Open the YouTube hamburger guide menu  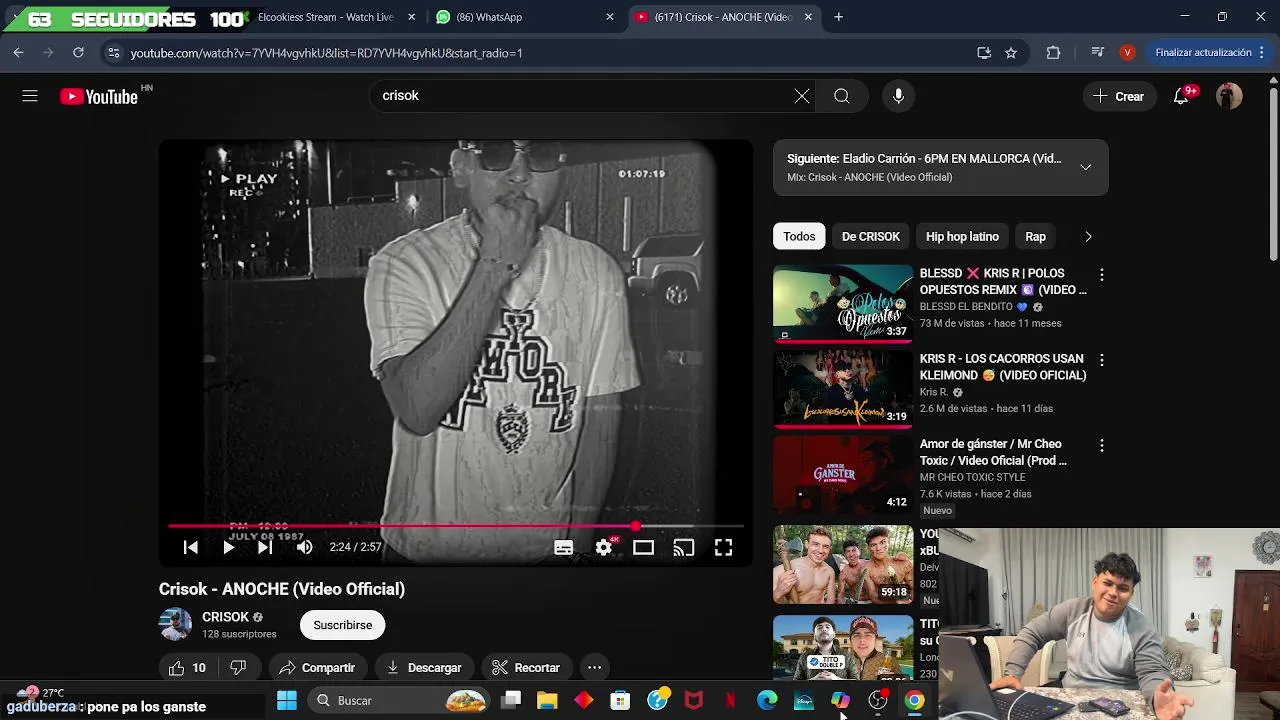point(30,96)
